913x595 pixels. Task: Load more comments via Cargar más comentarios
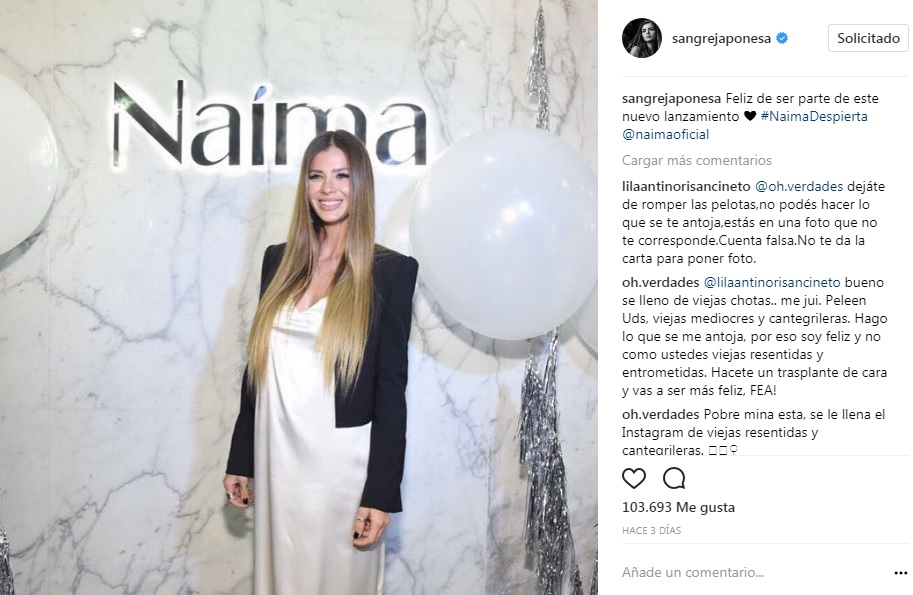click(x=696, y=160)
